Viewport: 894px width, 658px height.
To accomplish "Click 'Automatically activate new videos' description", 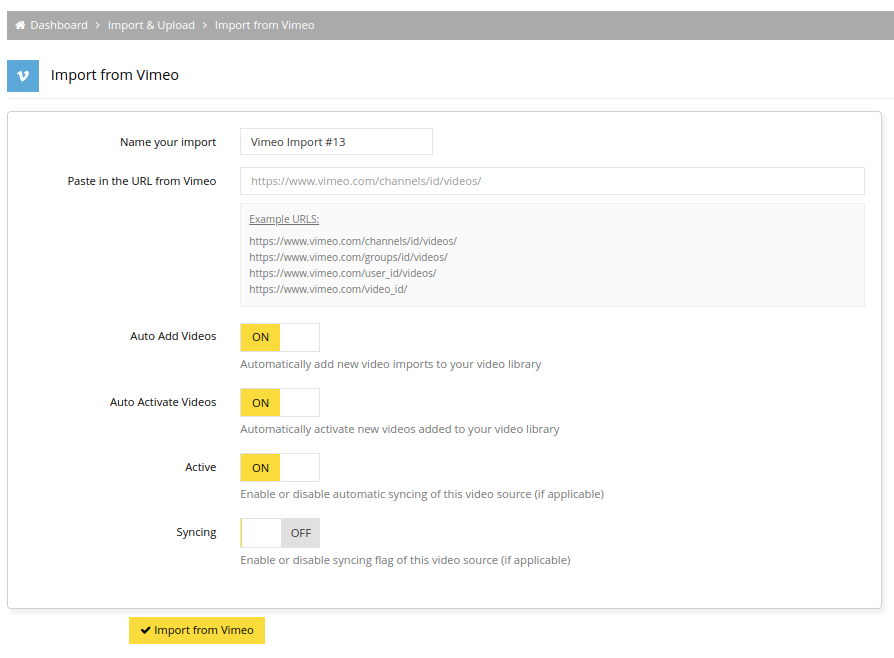I will (x=400, y=429).
